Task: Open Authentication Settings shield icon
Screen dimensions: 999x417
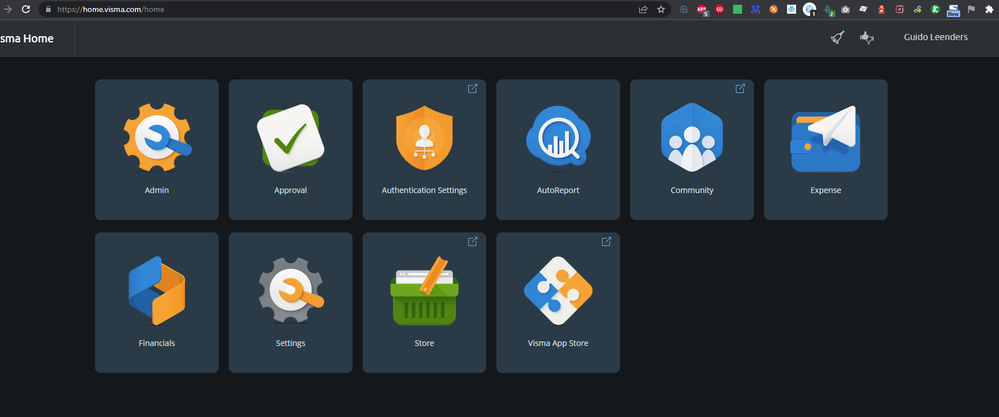Action: 424,138
